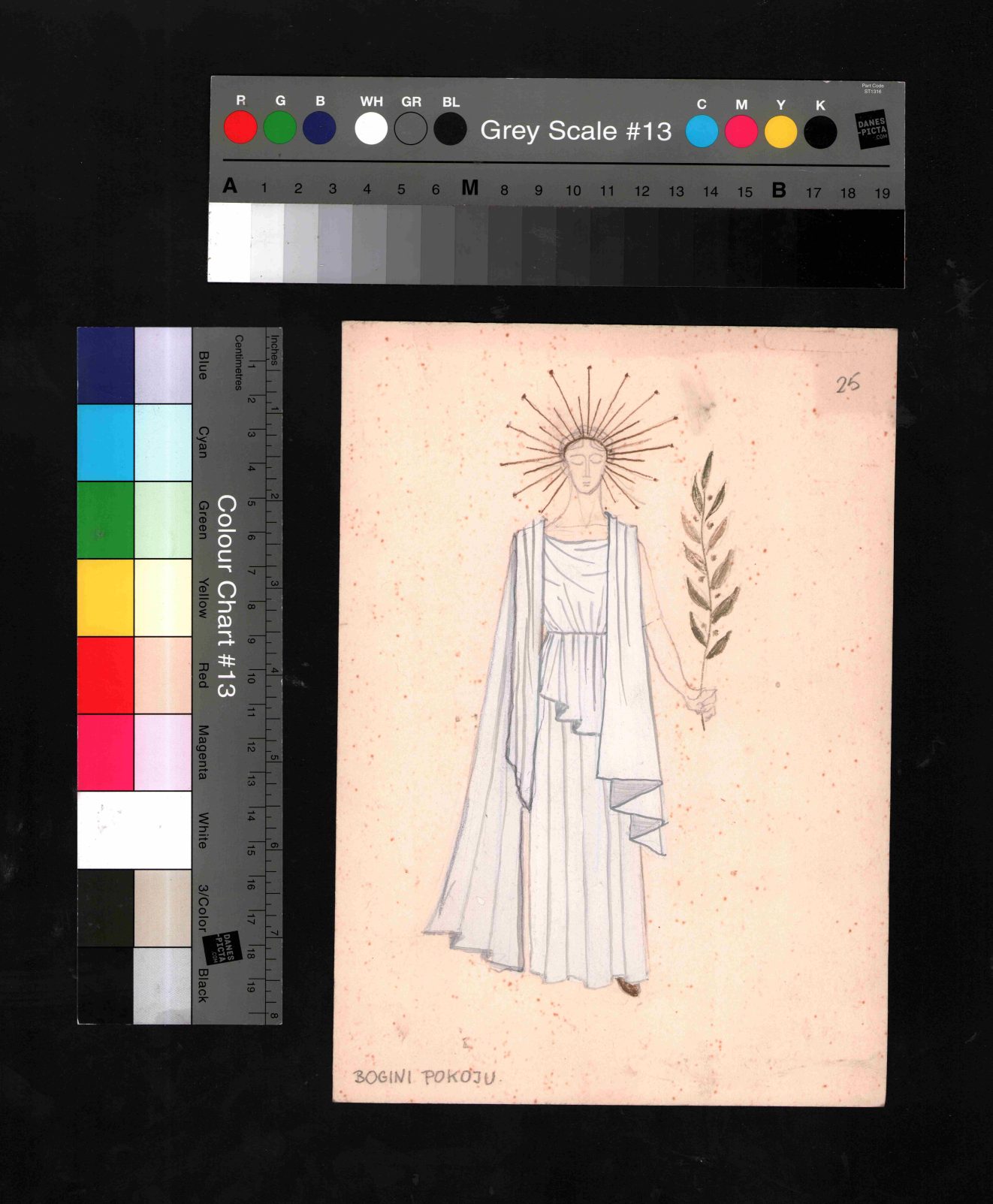Select the saturated blue patch on colour chart
Viewport: 993px width, 1204px height.
tap(106, 366)
